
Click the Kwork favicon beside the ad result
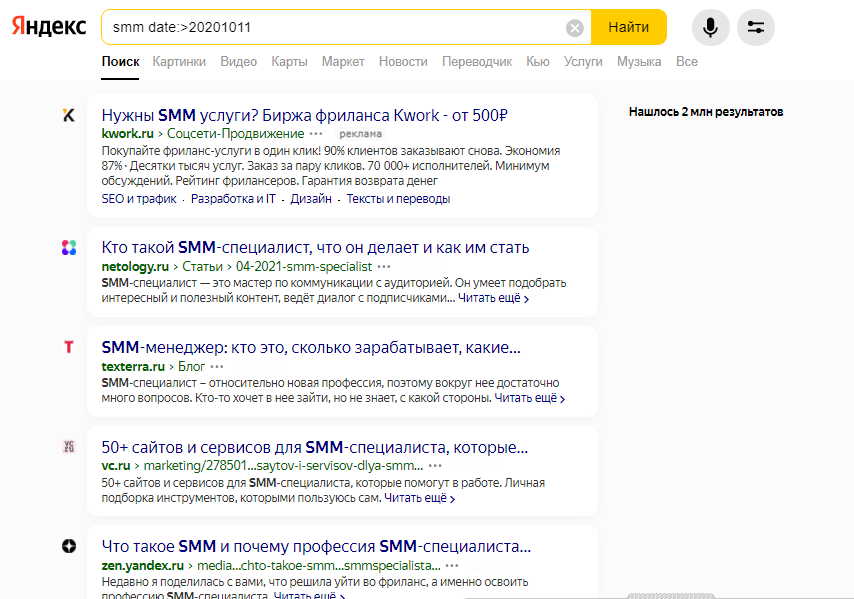(x=69, y=115)
